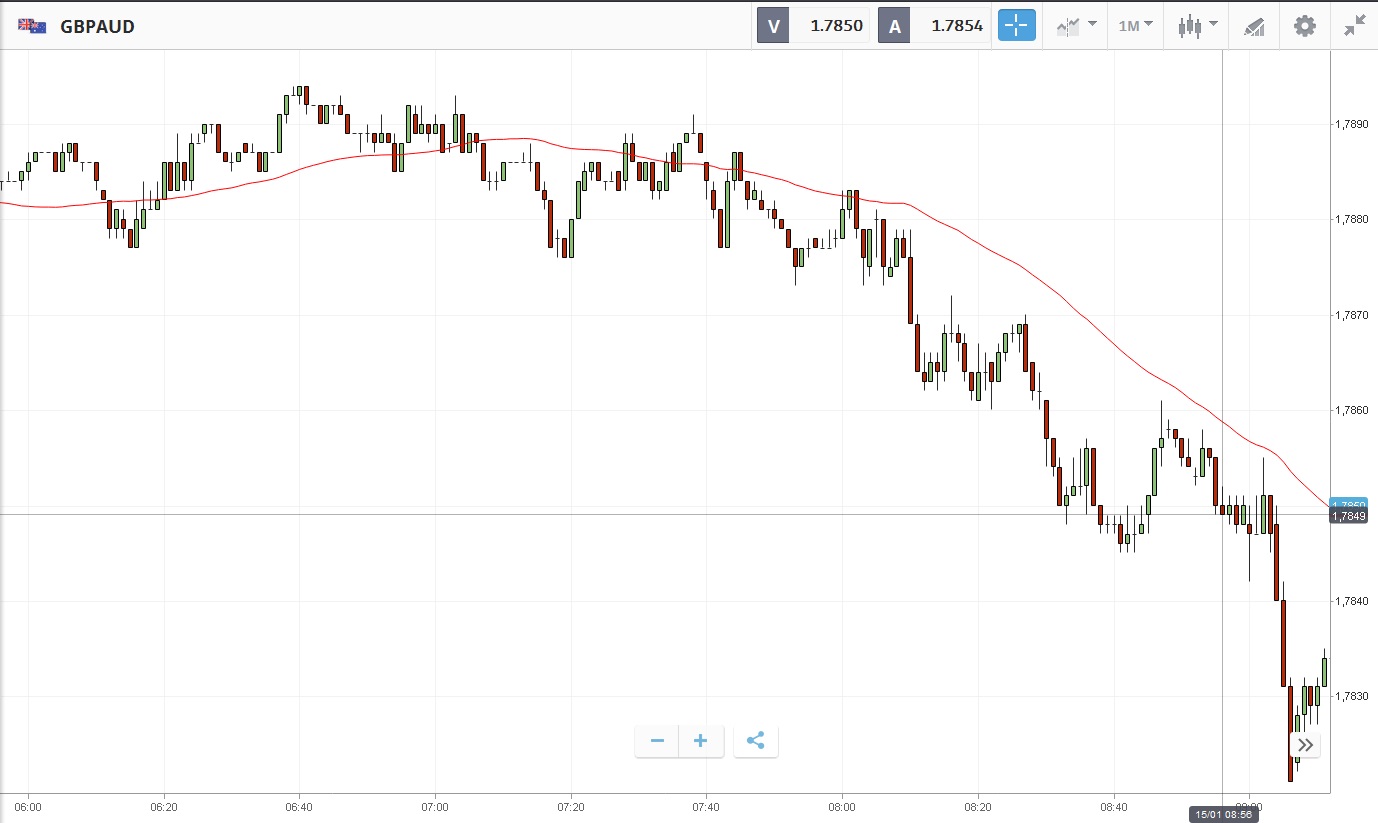Click the GBPAUD flag icon

[x=32, y=26]
